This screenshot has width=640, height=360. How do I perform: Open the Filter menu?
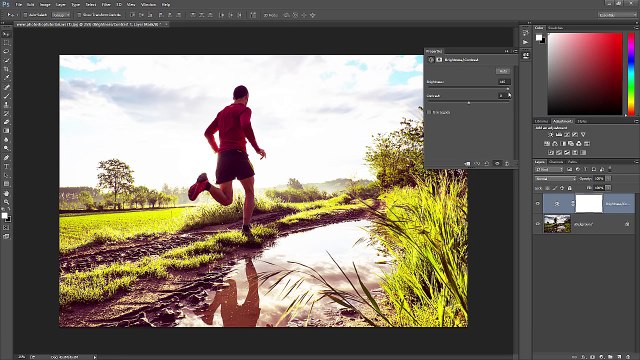pos(106,4)
